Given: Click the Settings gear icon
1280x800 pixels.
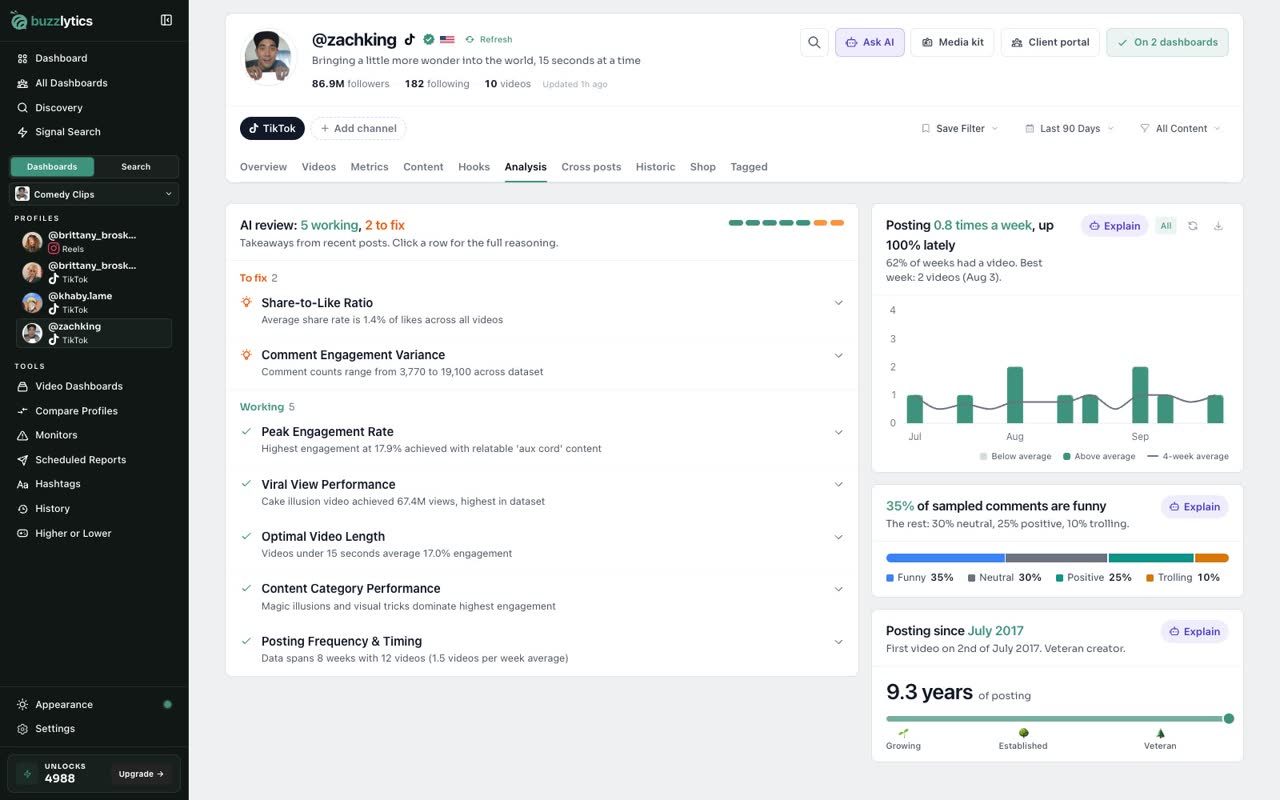Looking at the screenshot, I should pos(23,729).
